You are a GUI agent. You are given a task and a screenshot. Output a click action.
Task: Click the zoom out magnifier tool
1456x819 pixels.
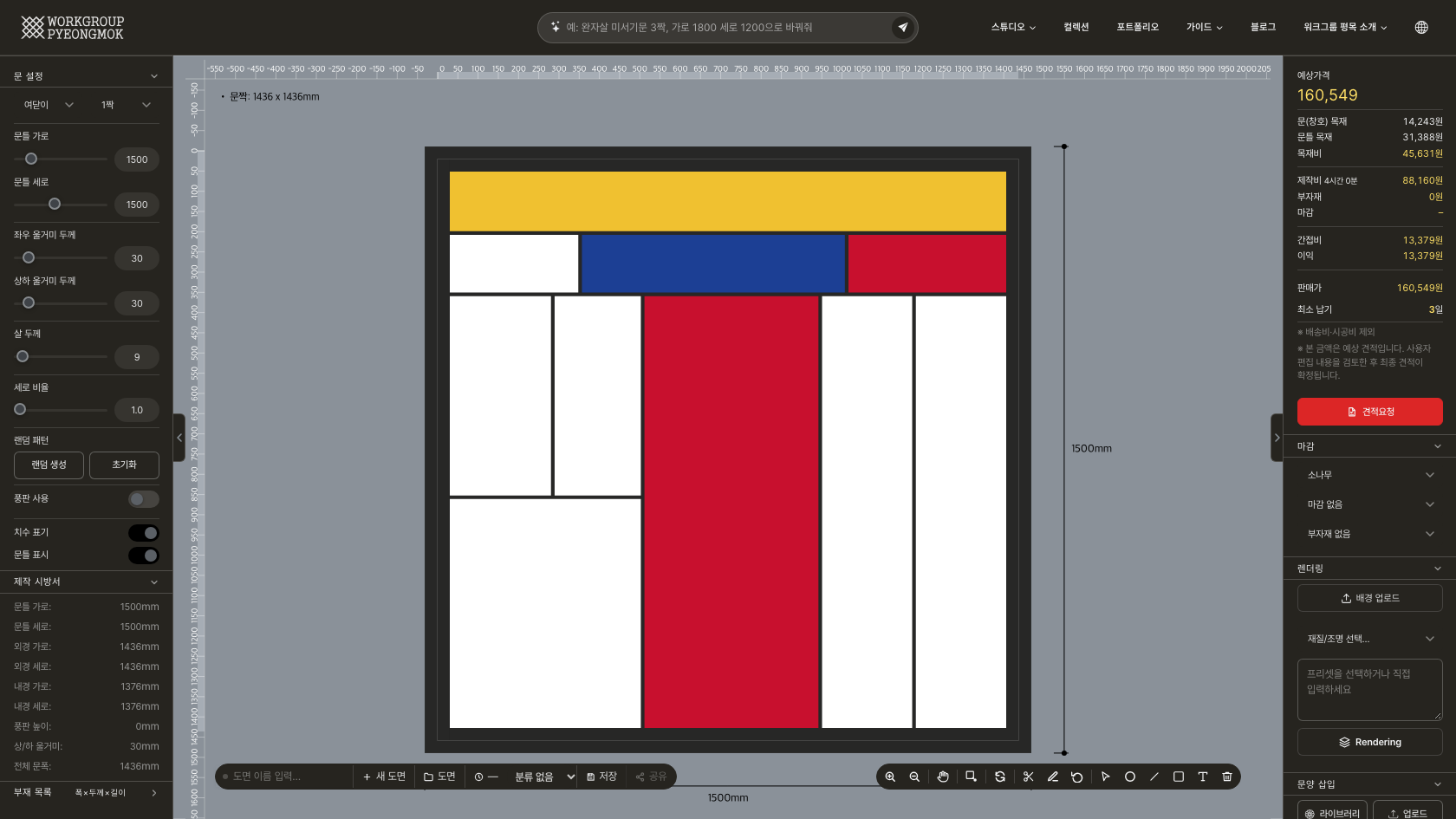914,777
